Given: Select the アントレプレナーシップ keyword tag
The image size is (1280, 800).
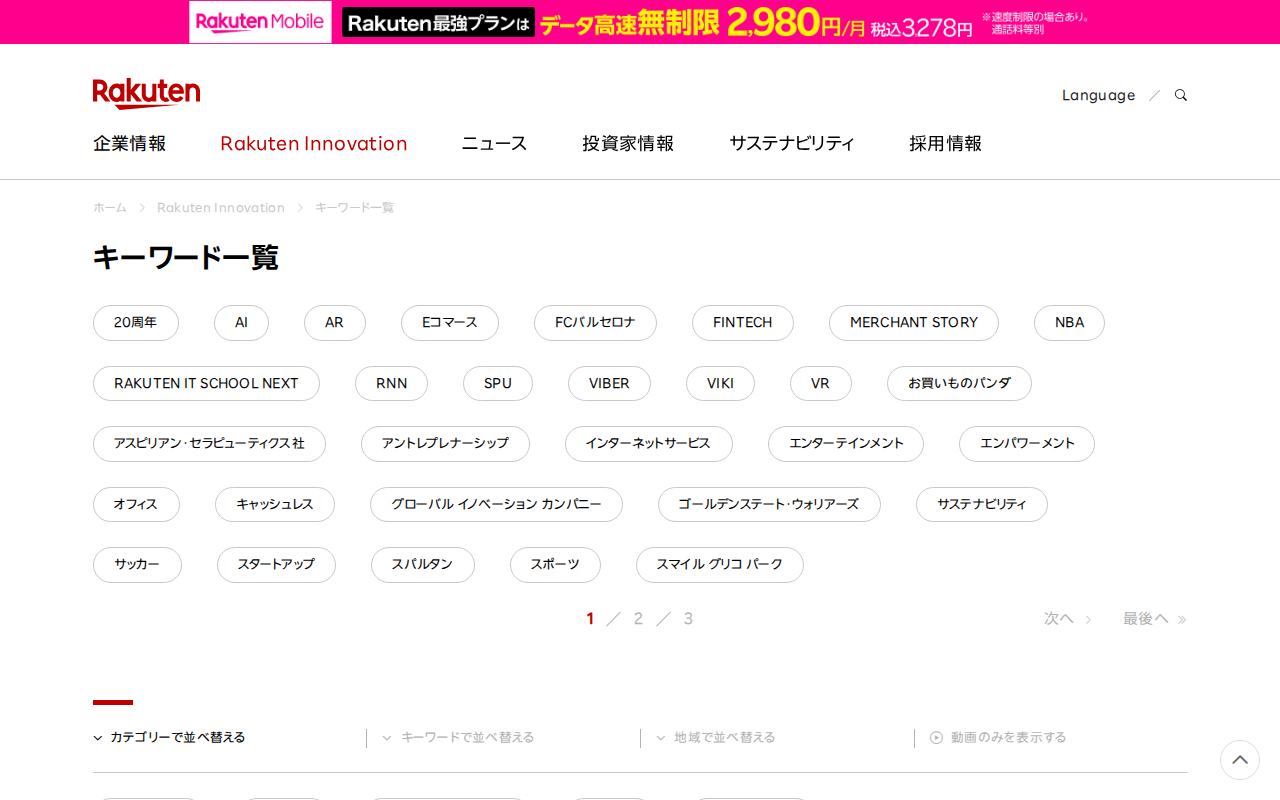Looking at the screenshot, I should 445,444.
